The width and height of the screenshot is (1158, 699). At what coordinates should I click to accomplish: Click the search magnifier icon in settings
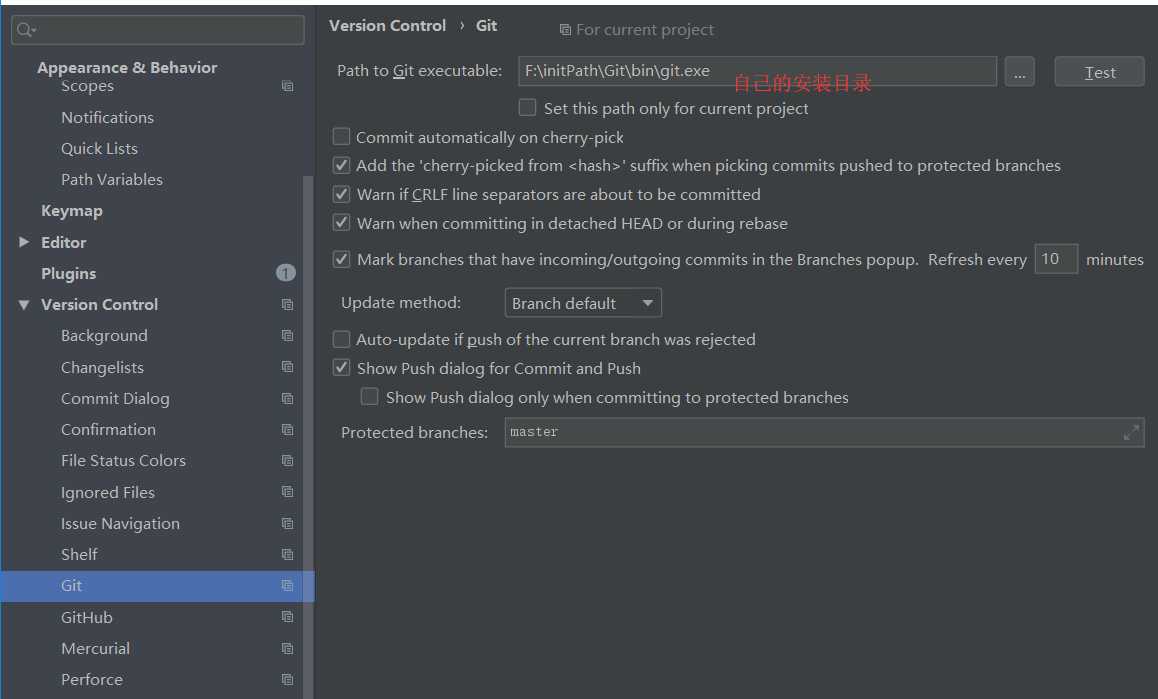(25, 30)
